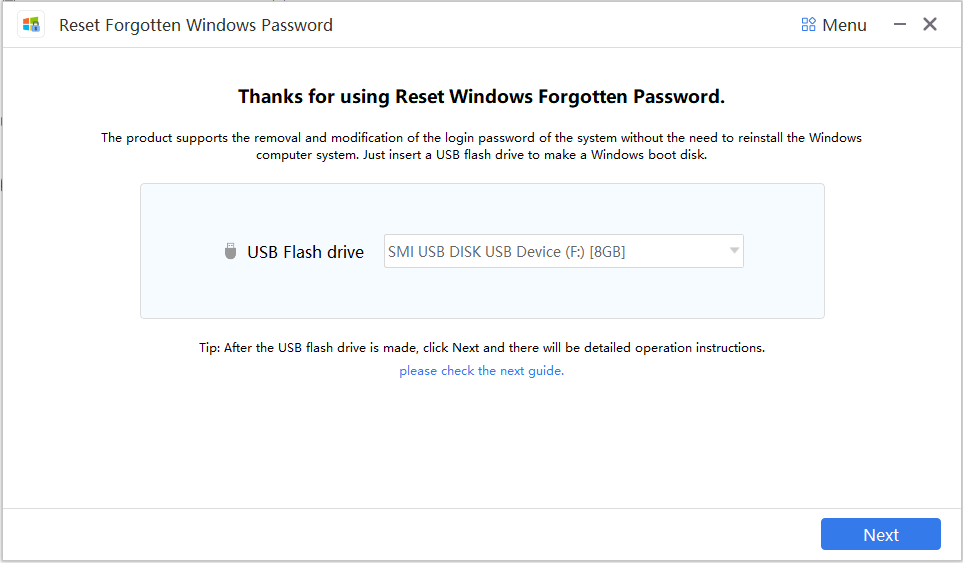
Task: Click the app logo icon in title bar
Action: click(31, 25)
